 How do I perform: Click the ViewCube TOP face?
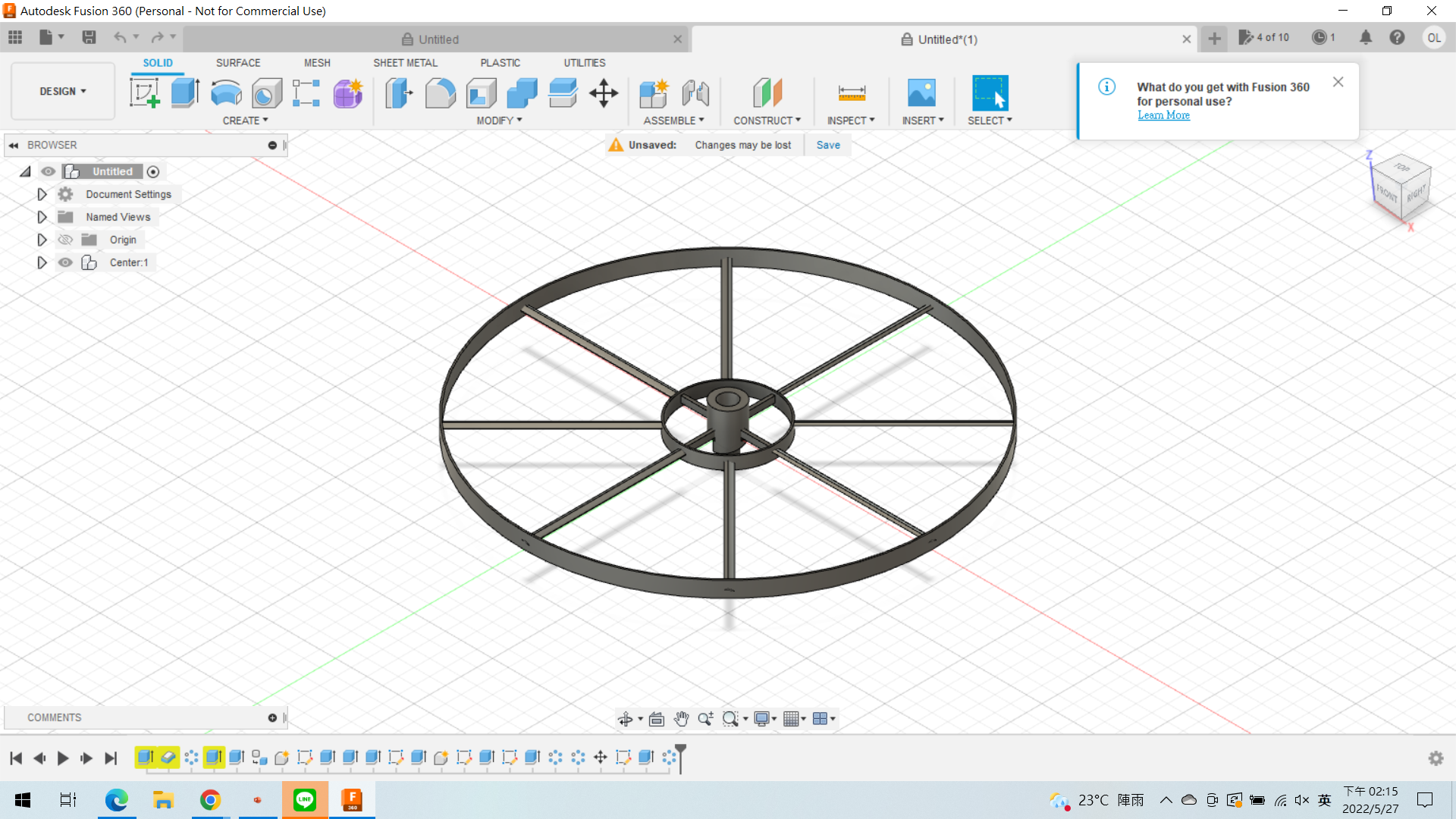point(1401,168)
